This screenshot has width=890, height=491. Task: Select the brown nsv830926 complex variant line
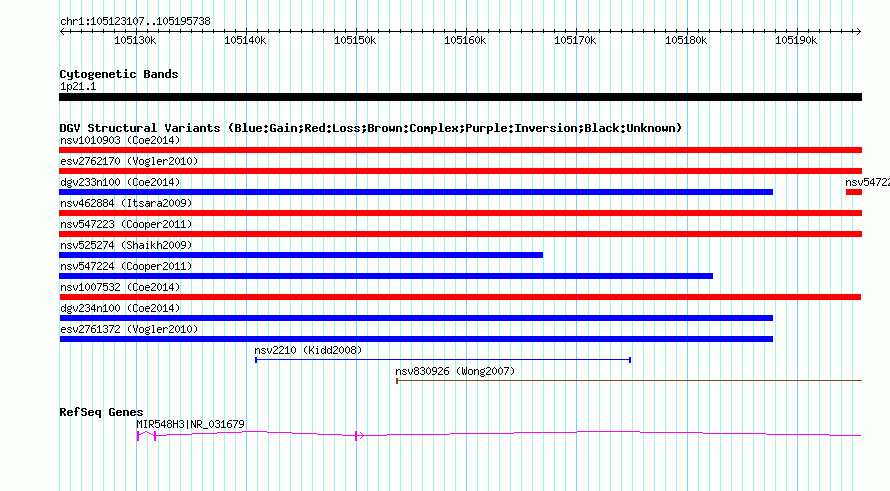(x=629, y=381)
